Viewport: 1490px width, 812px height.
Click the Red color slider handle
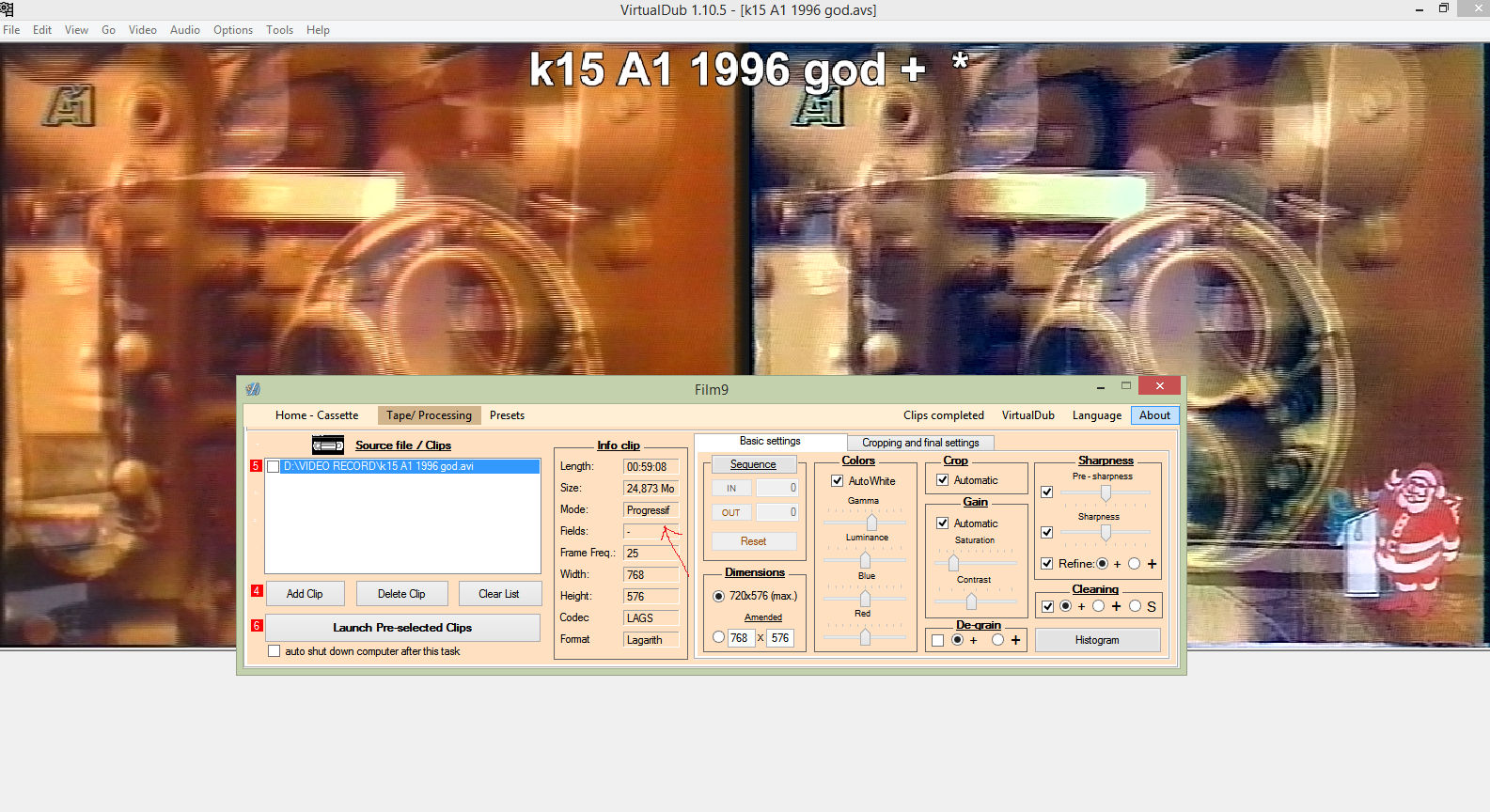click(x=865, y=636)
